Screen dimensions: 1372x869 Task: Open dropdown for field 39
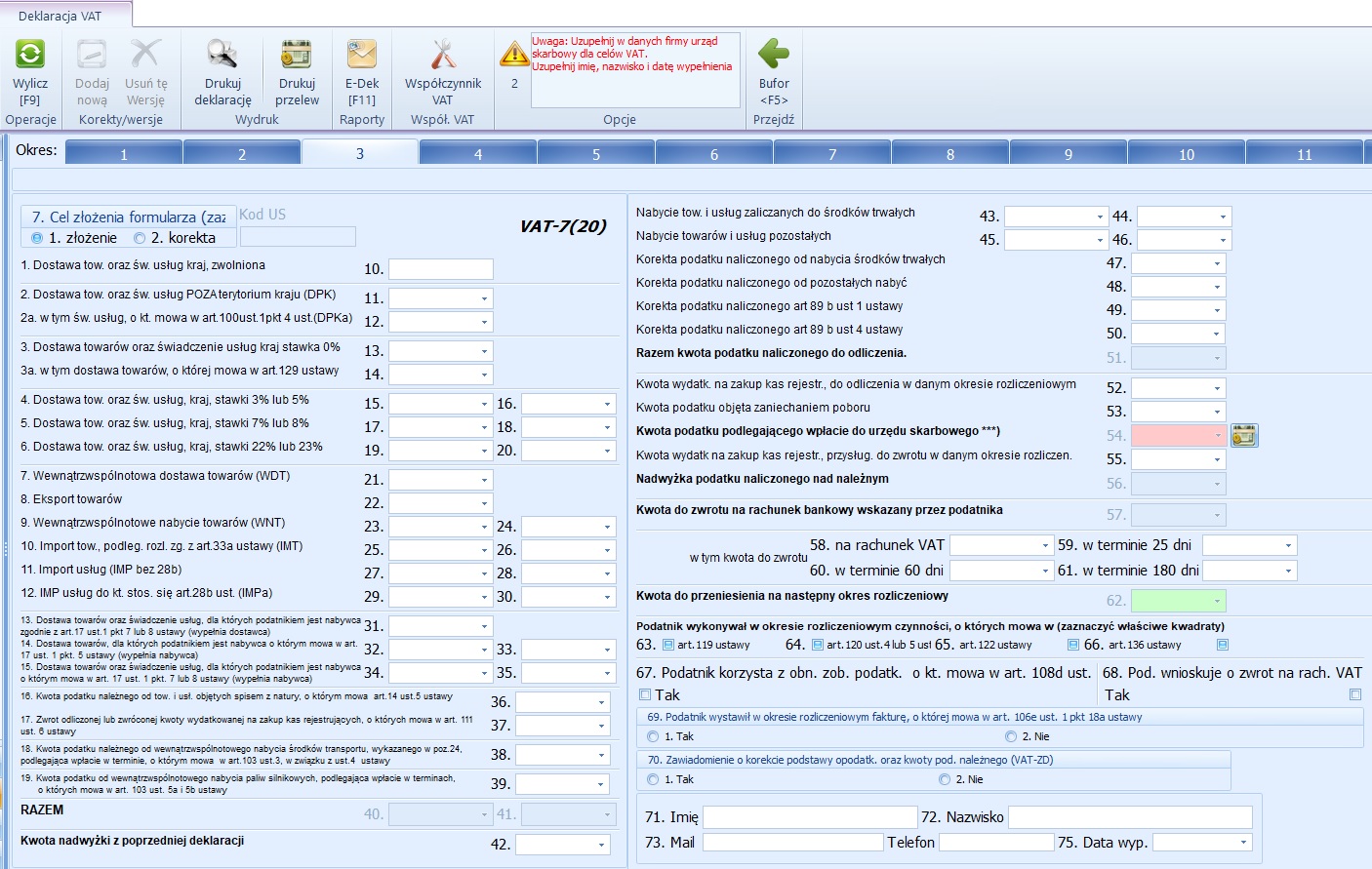(601, 784)
